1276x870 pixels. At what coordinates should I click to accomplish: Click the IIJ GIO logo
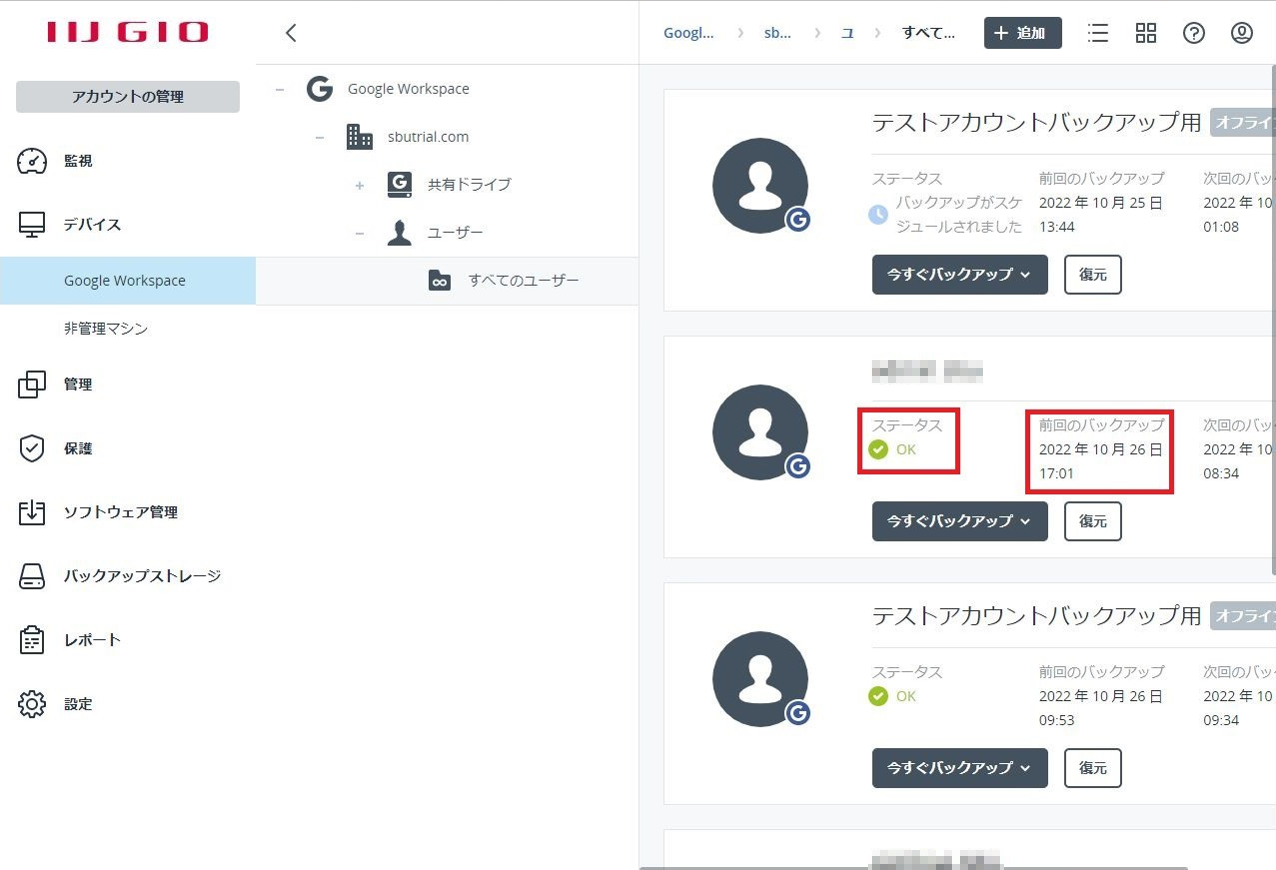(x=128, y=32)
